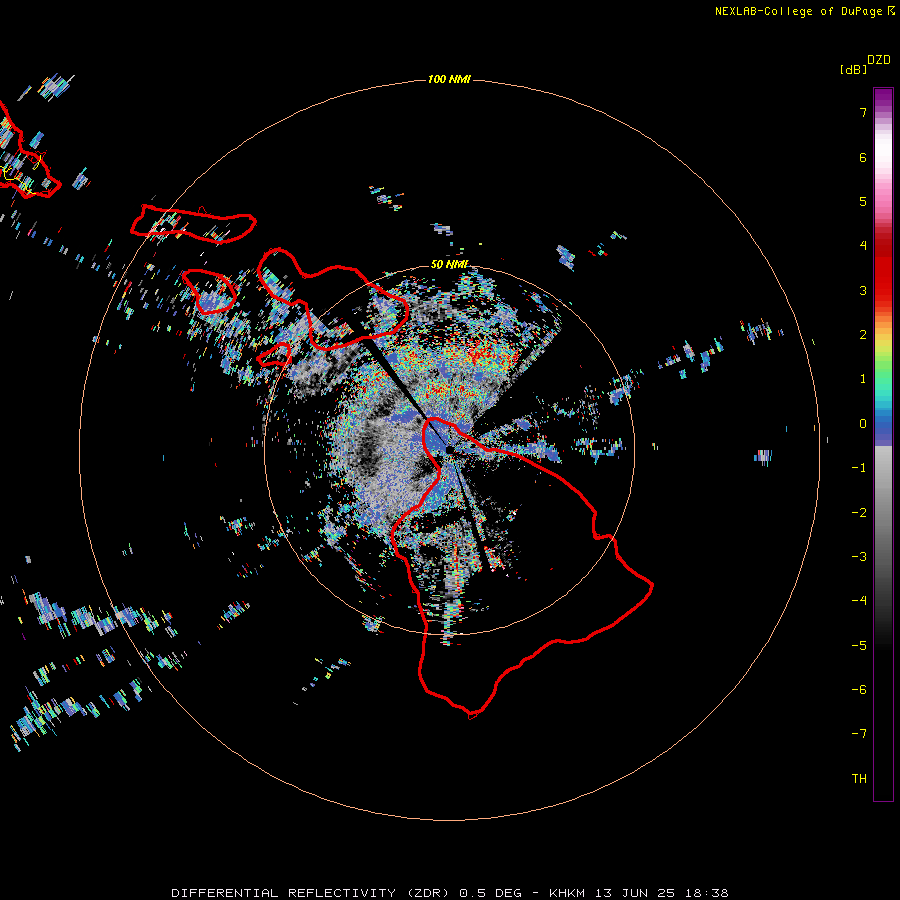The image size is (900, 900).
Task: Click the 5 value on color scale
Action: [863, 201]
